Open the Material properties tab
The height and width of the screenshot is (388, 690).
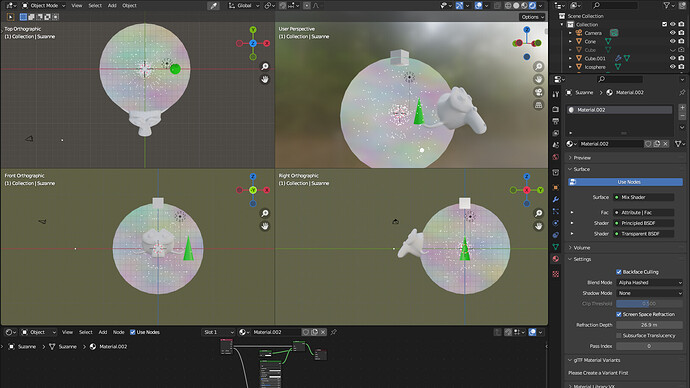click(x=556, y=259)
